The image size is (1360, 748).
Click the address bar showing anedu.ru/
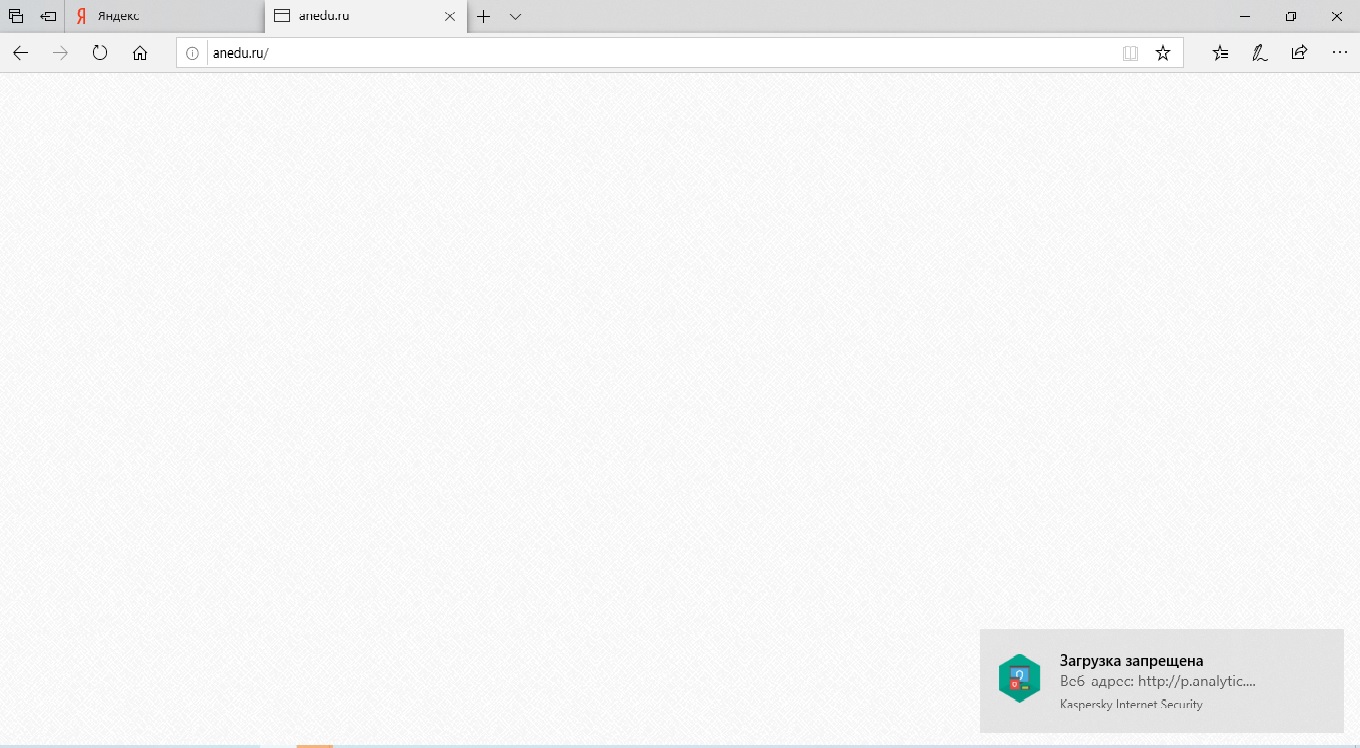pyautogui.click(x=650, y=53)
